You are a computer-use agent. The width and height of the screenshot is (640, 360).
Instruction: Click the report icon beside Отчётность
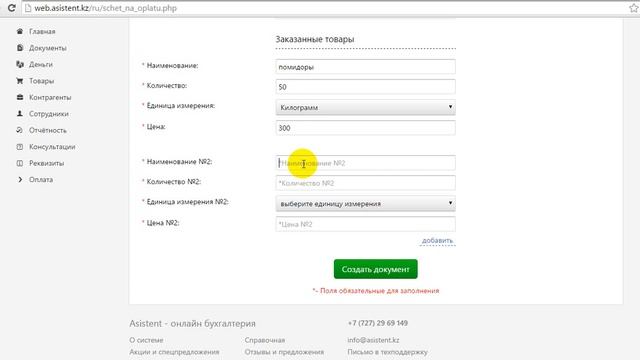(x=20, y=130)
